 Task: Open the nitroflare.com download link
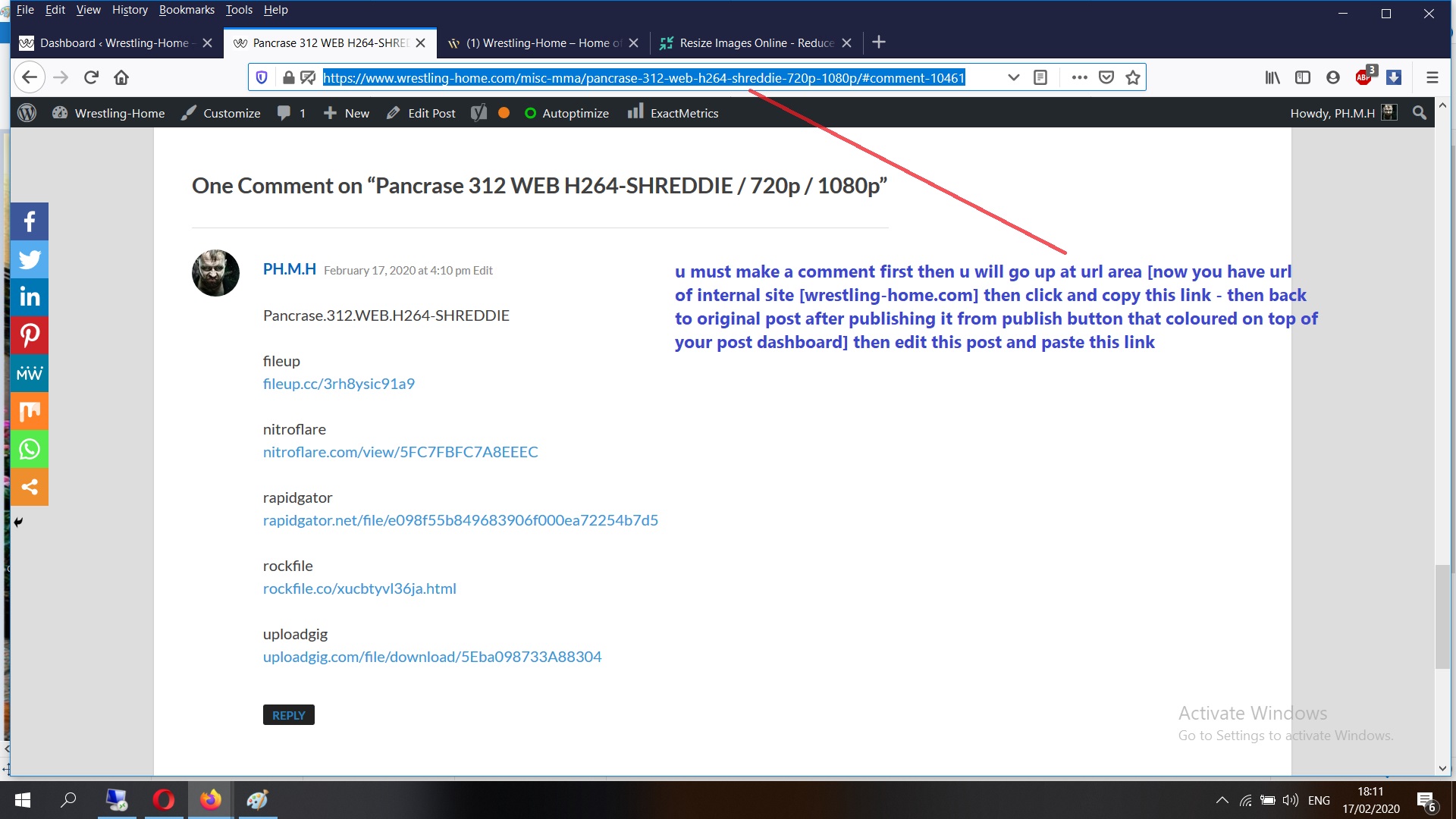(400, 452)
